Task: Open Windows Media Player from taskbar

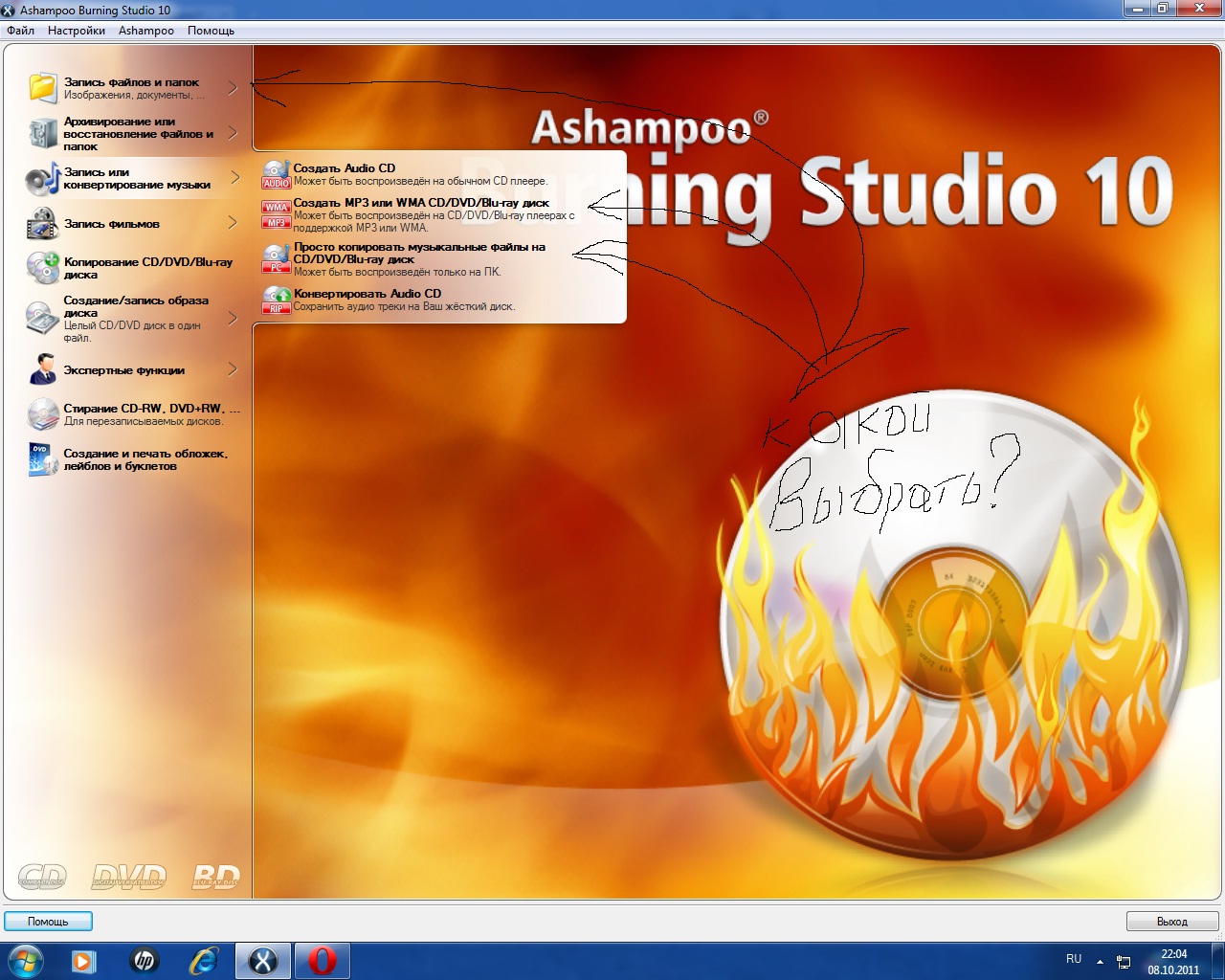Action: tap(84, 961)
